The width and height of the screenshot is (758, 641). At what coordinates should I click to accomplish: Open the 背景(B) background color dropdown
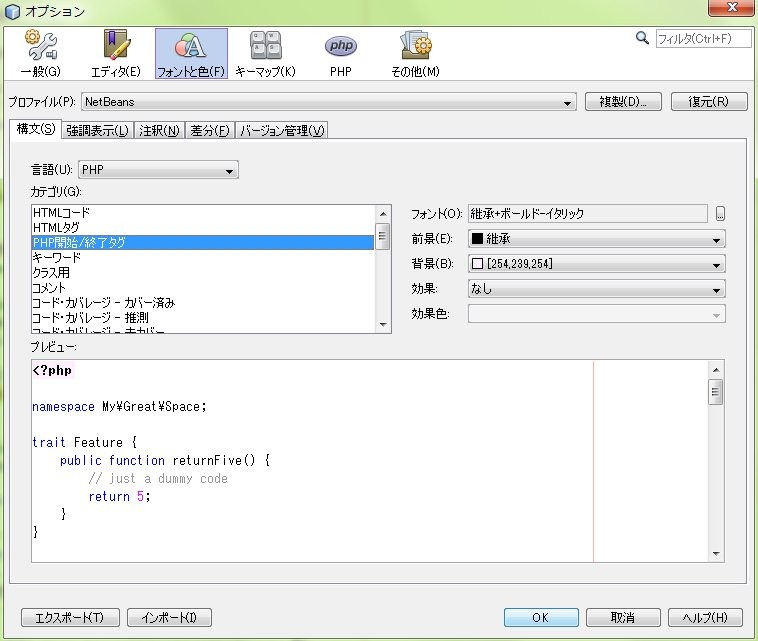coord(597,264)
